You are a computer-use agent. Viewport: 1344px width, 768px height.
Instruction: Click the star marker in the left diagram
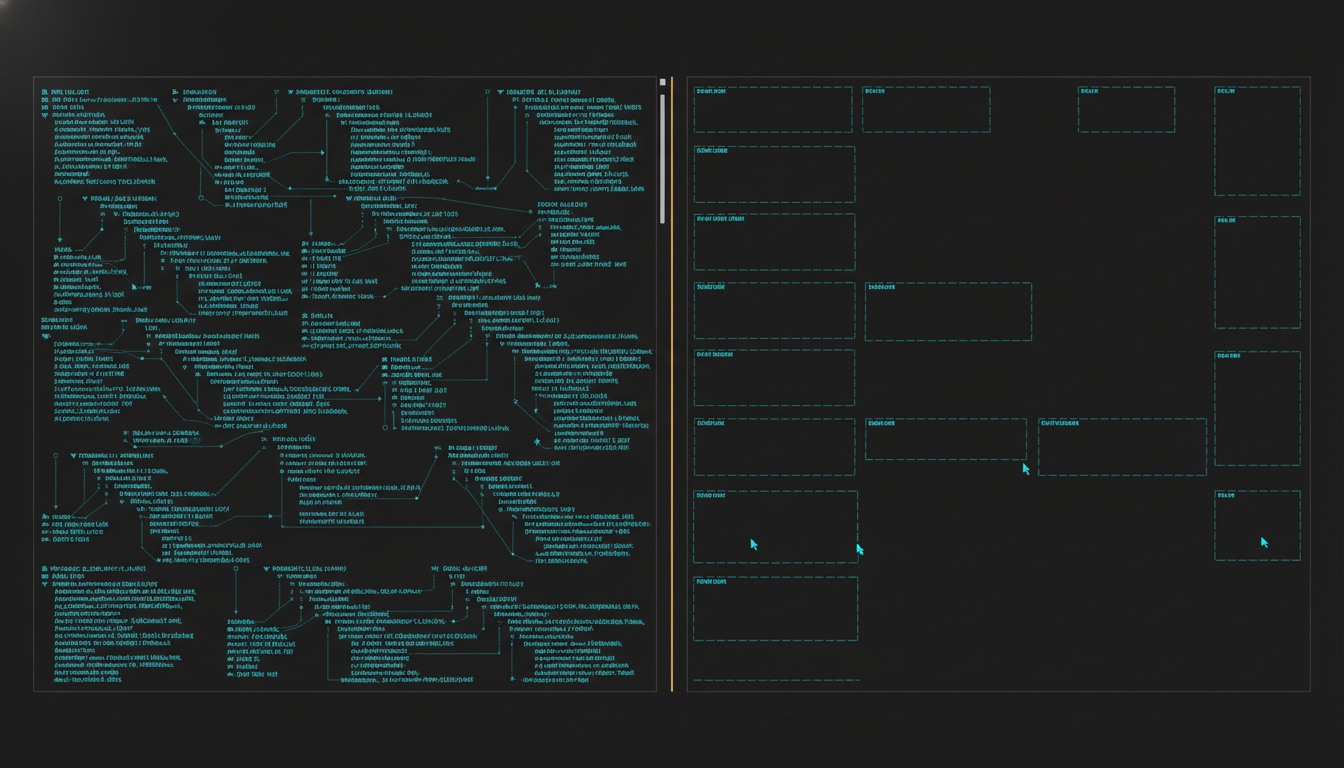click(537, 441)
